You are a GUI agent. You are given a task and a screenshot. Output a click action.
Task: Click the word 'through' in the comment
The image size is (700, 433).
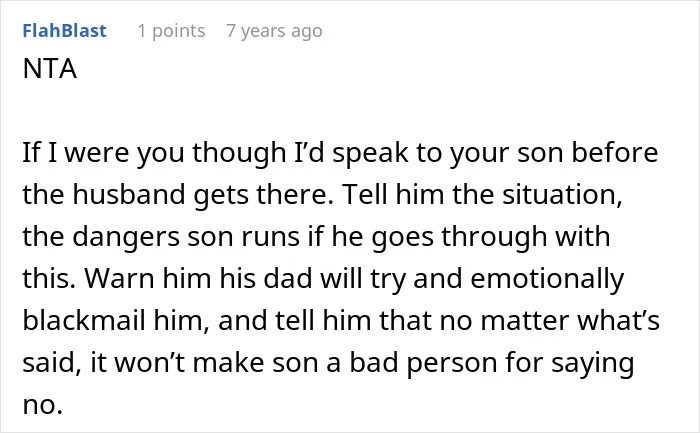tap(494, 238)
